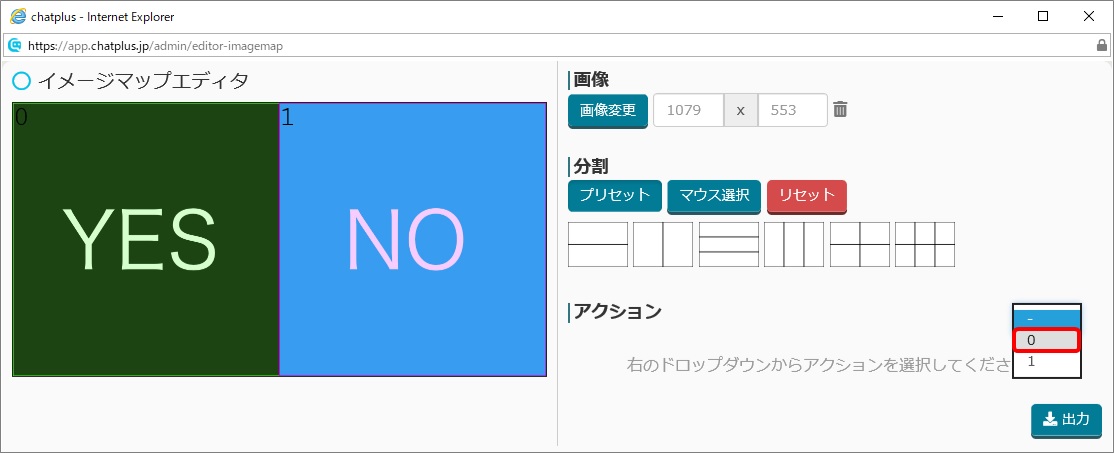Click the address bar URL
This screenshot has height=453, width=1114.
point(155,46)
